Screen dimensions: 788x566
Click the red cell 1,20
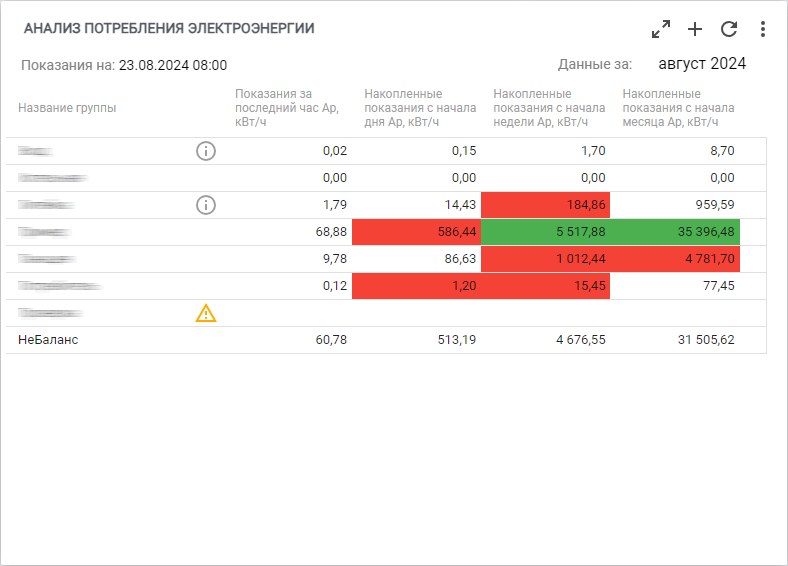tap(417, 286)
